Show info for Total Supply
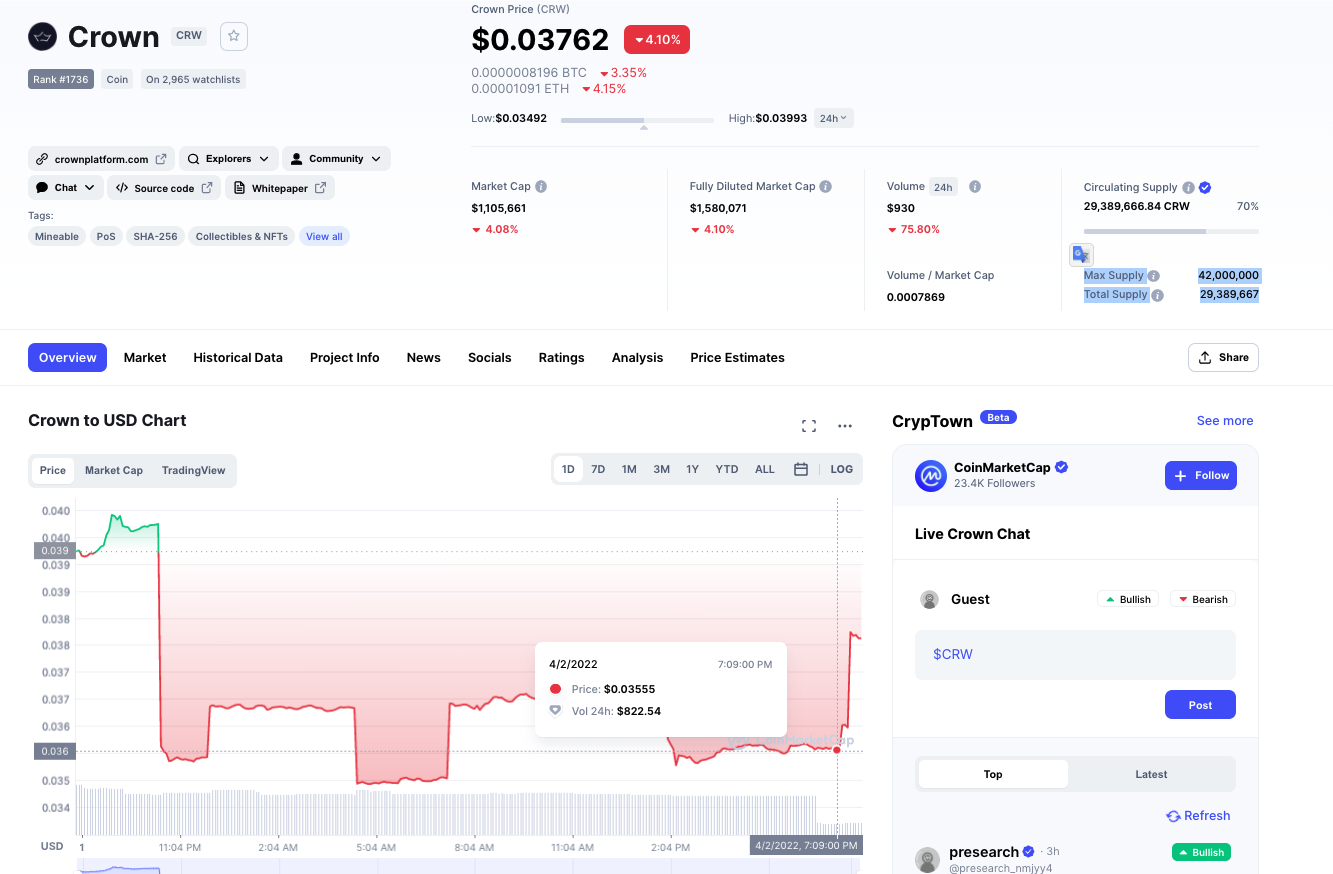 point(1157,296)
